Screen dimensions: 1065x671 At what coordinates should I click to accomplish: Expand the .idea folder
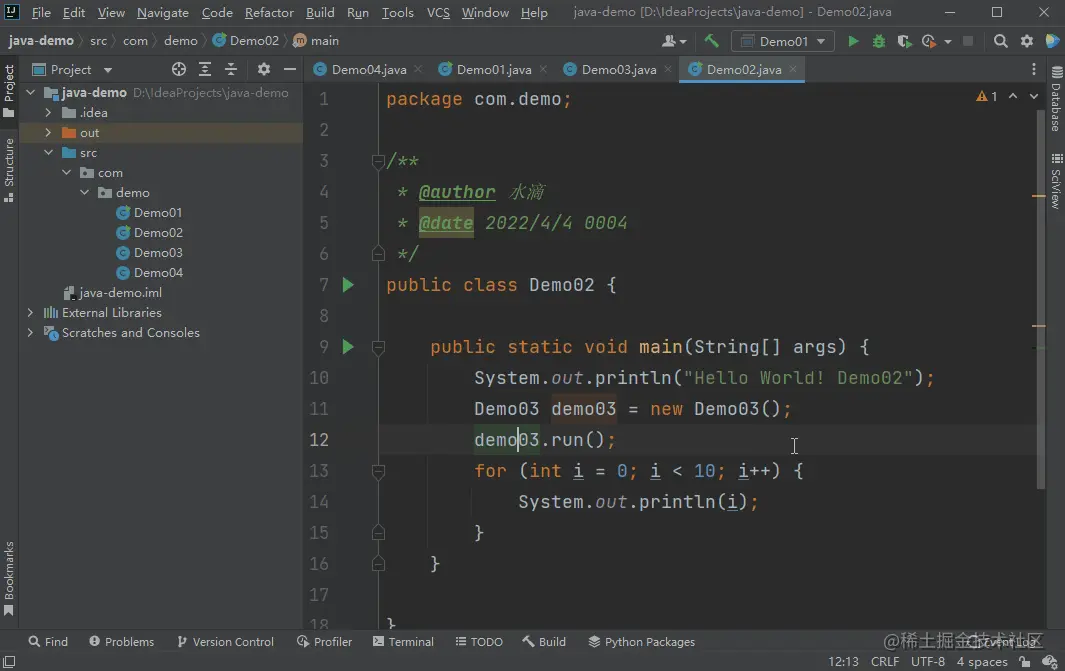[48, 113]
